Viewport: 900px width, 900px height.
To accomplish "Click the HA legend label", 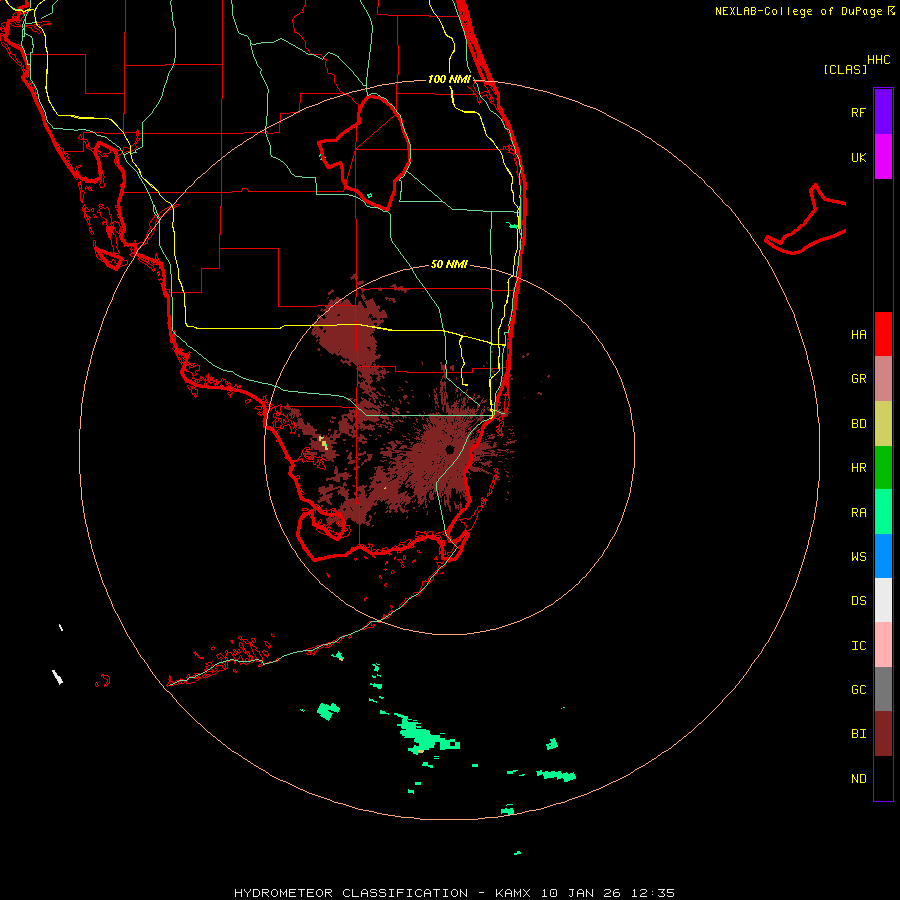I will (x=859, y=334).
